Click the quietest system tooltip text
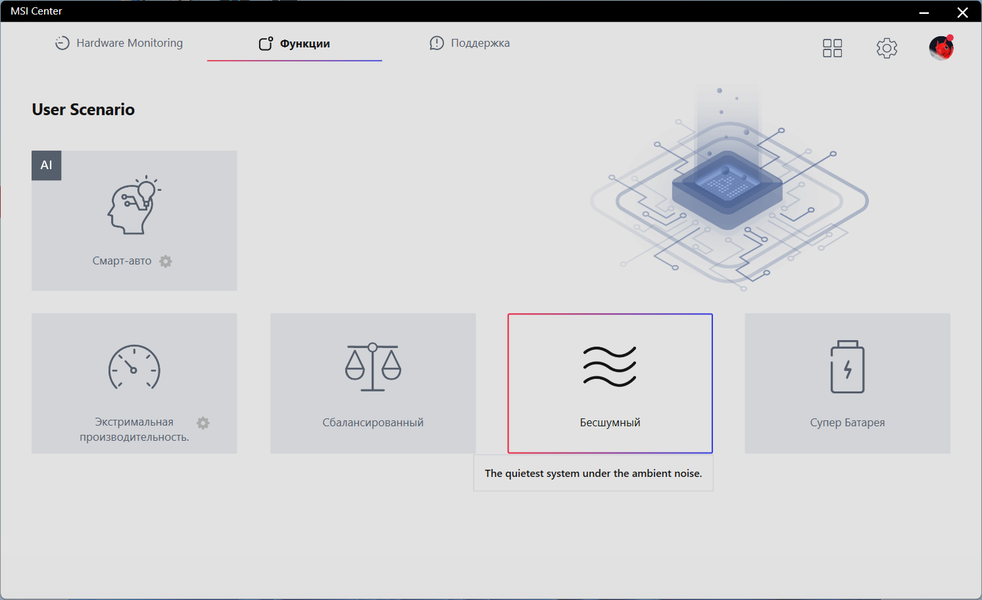982x600 pixels. [593, 473]
